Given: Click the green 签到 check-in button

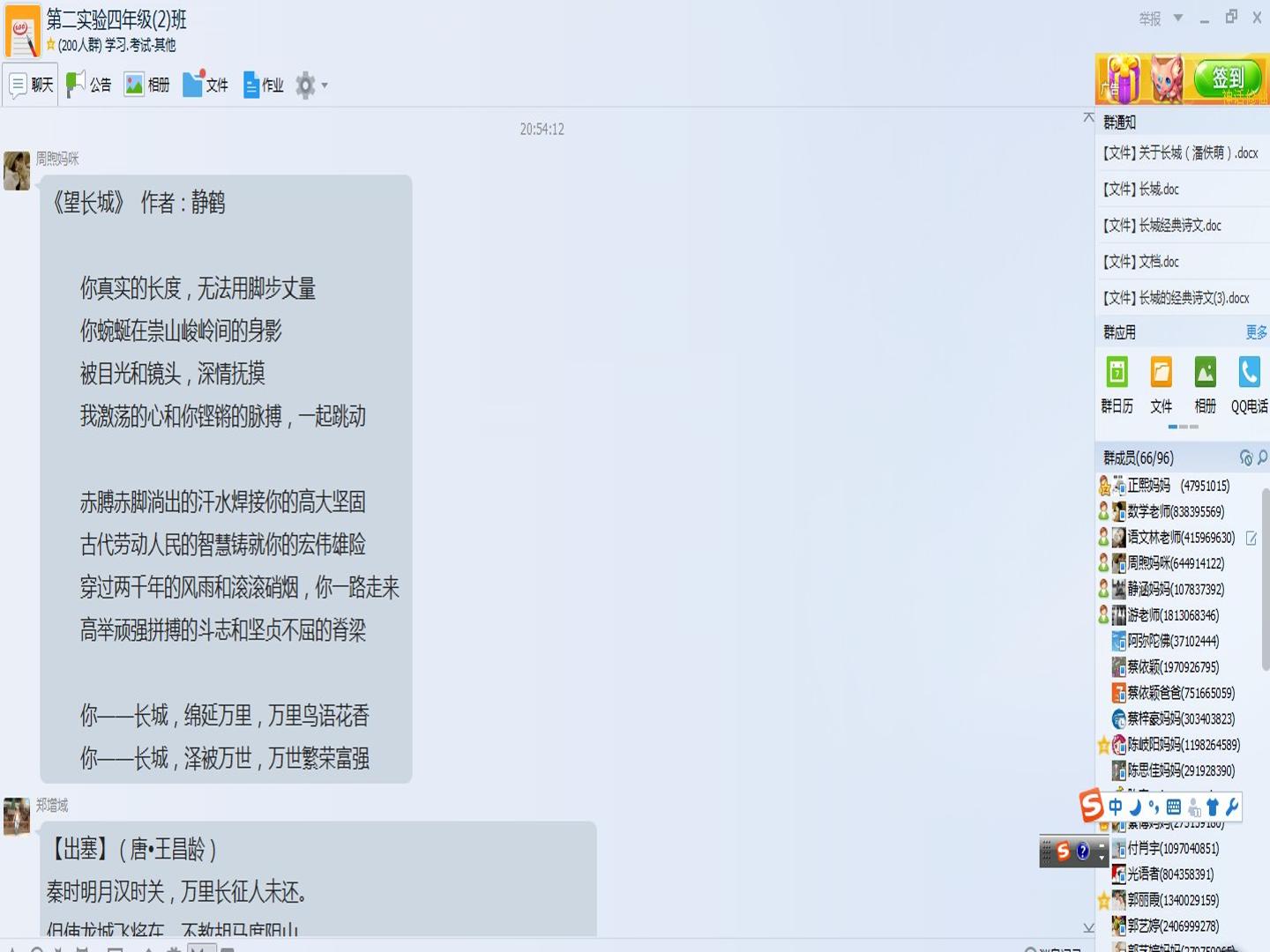Looking at the screenshot, I should pyautogui.click(x=1228, y=78).
